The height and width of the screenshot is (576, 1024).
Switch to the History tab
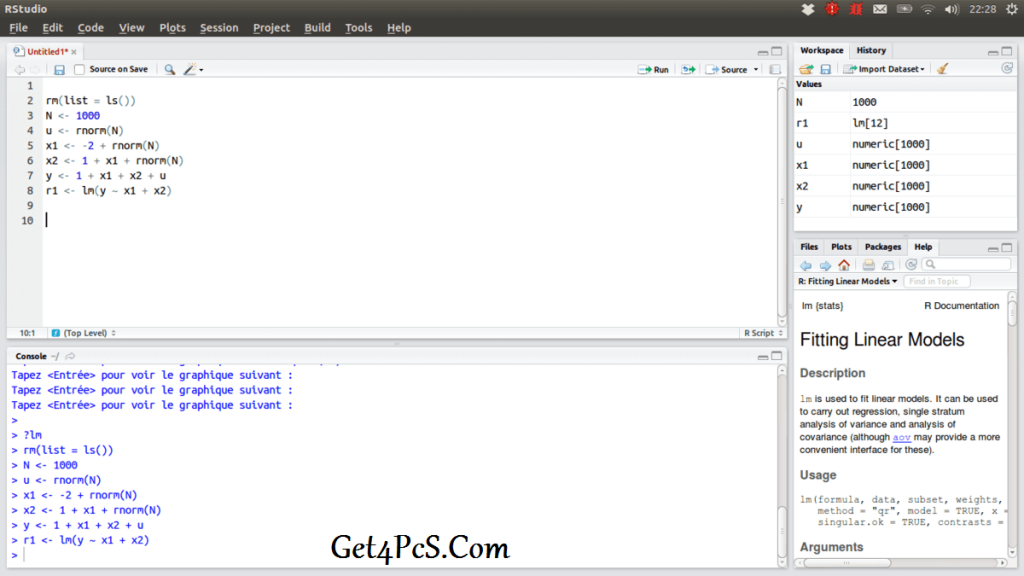point(871,50)
